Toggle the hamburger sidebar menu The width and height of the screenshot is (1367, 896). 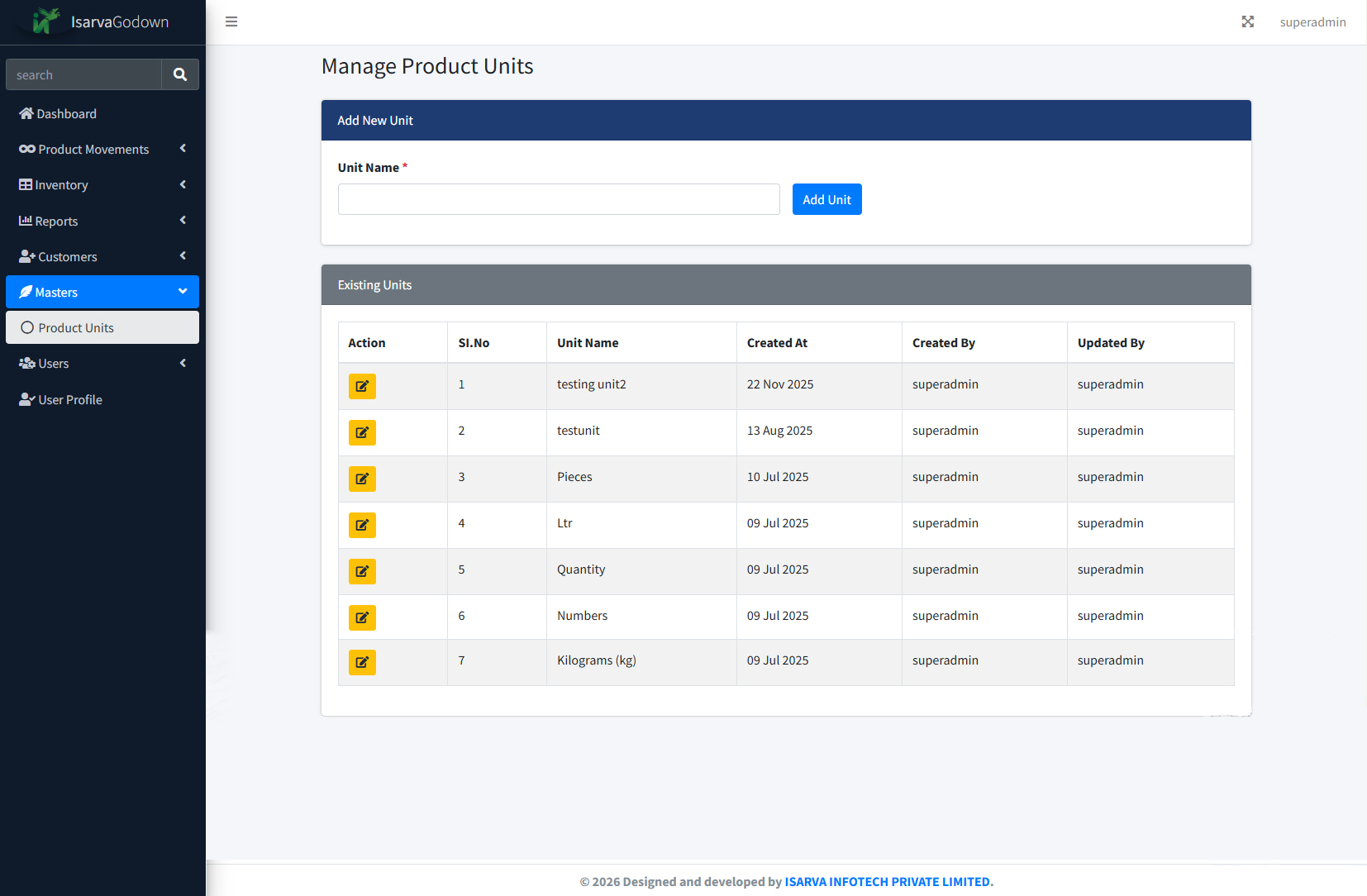coord(231,21)
